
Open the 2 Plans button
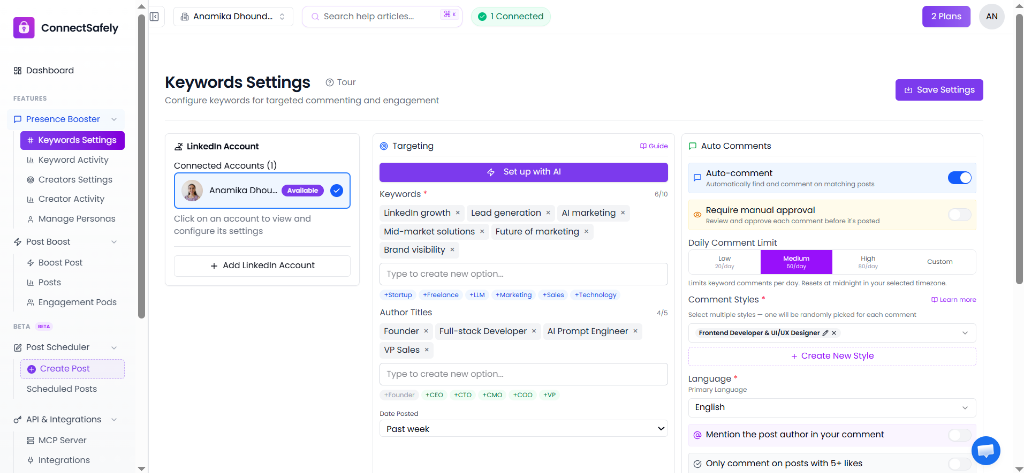coord(946,16)
